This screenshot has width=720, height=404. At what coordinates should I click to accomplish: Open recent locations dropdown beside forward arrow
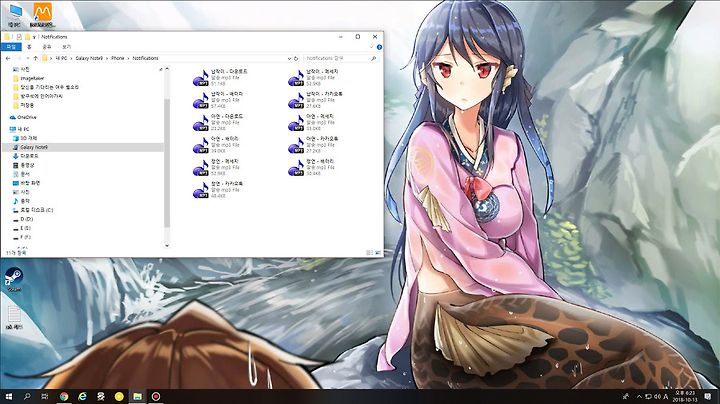point(28,58)
